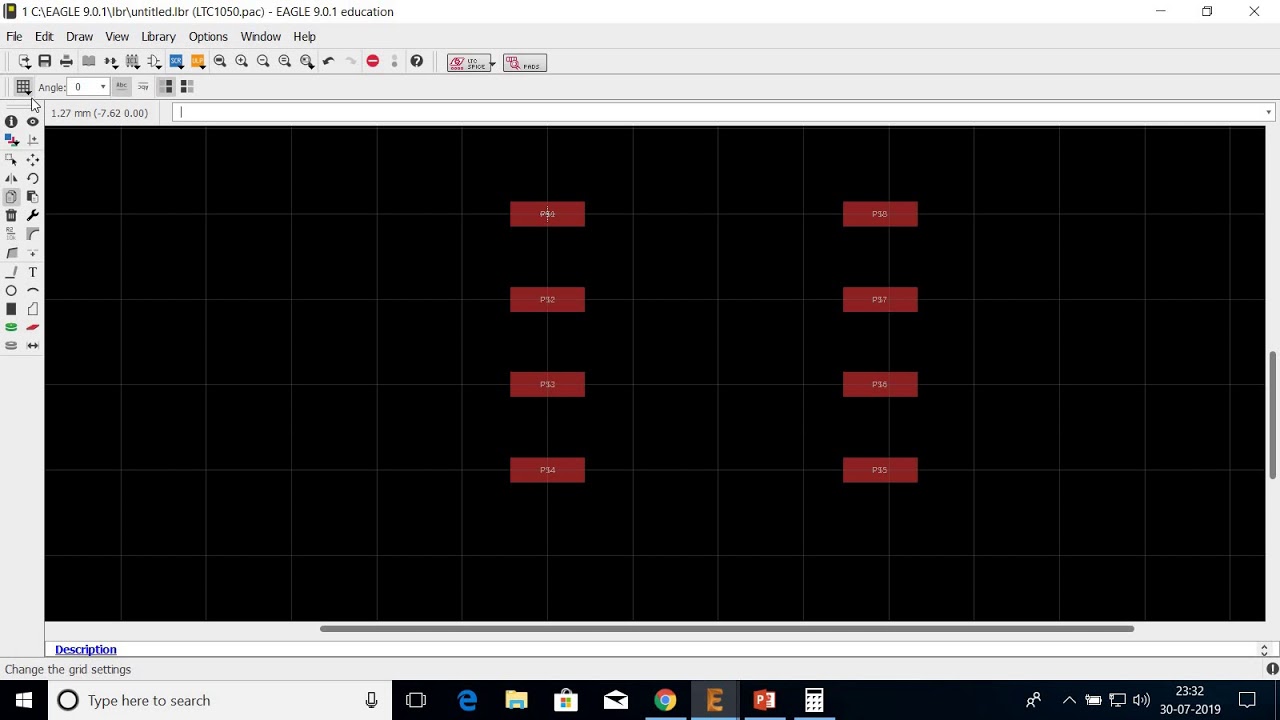Select the Copy tool

(11, 197)
